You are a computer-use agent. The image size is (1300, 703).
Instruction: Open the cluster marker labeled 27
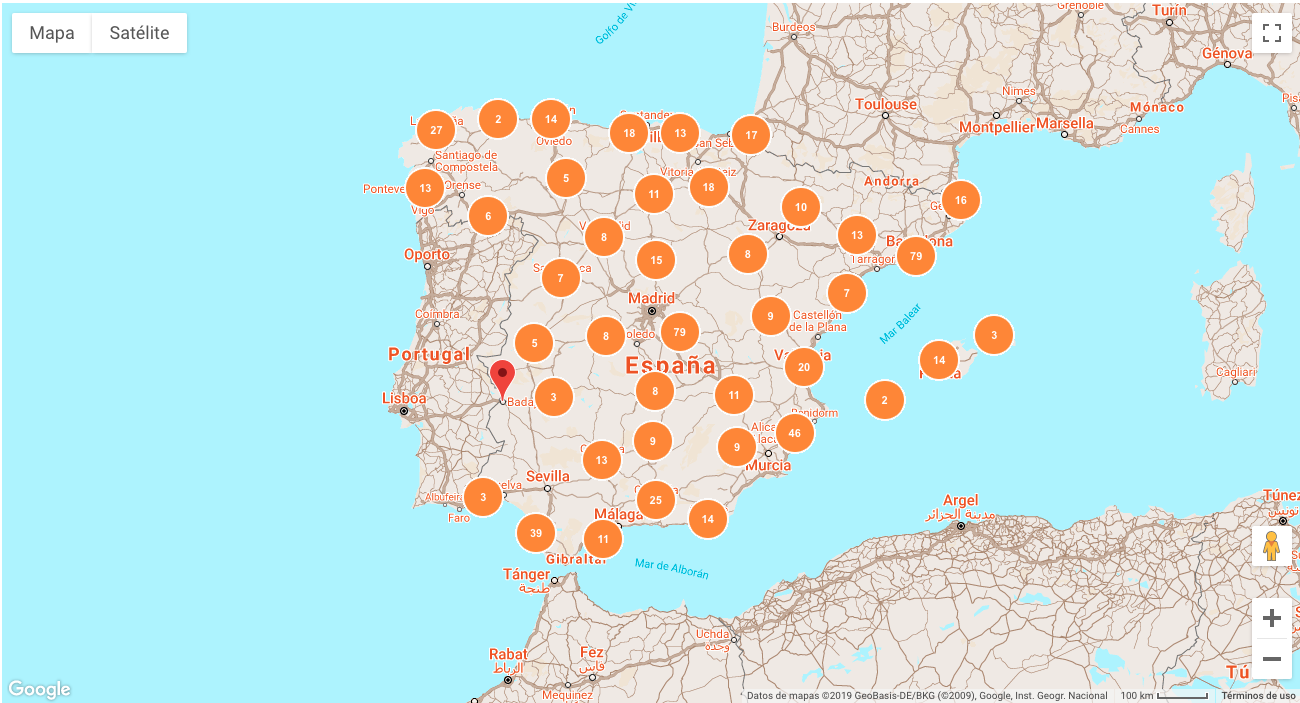(x=436, y=130)
